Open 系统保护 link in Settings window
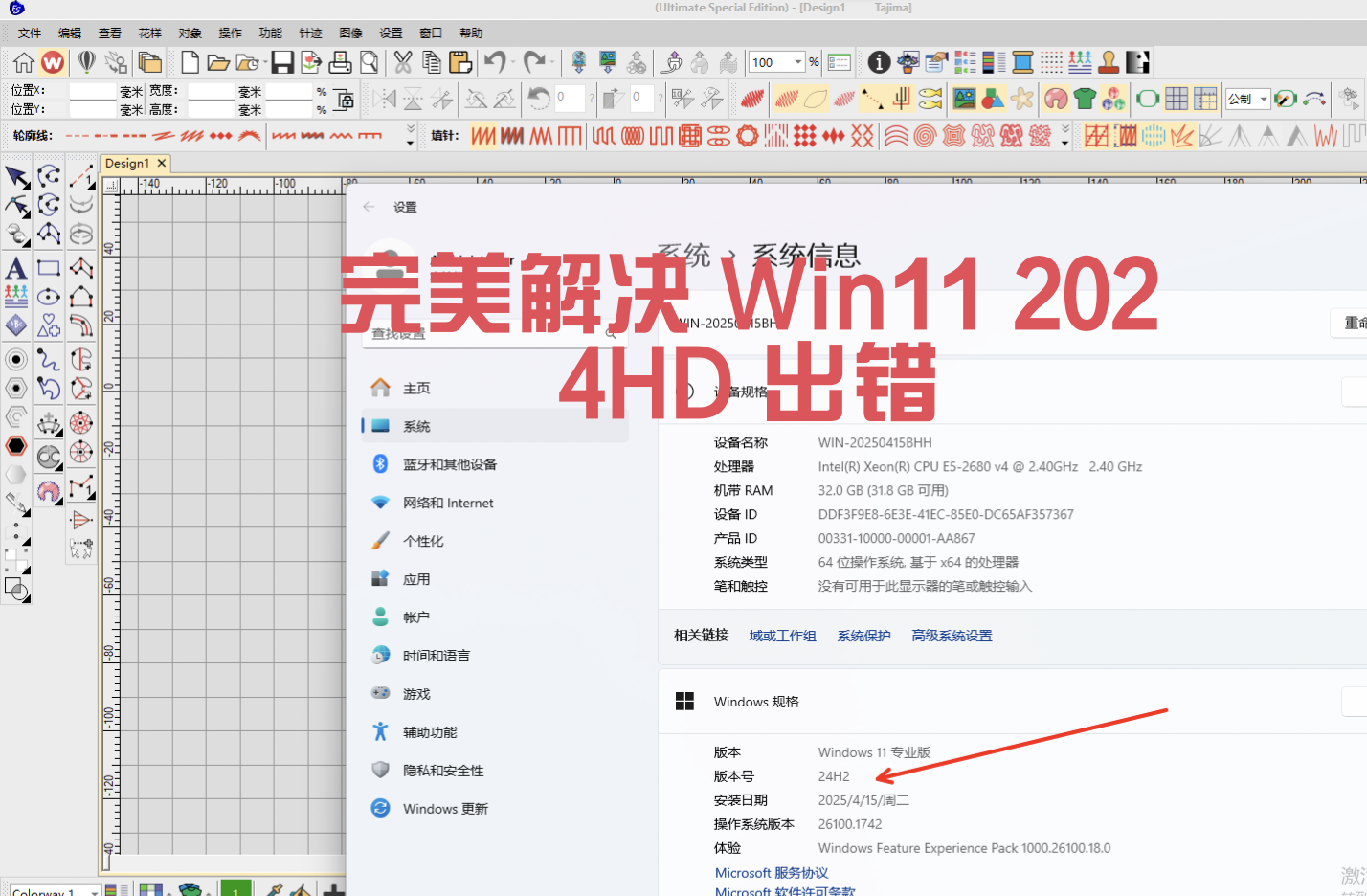 point(863,636)
